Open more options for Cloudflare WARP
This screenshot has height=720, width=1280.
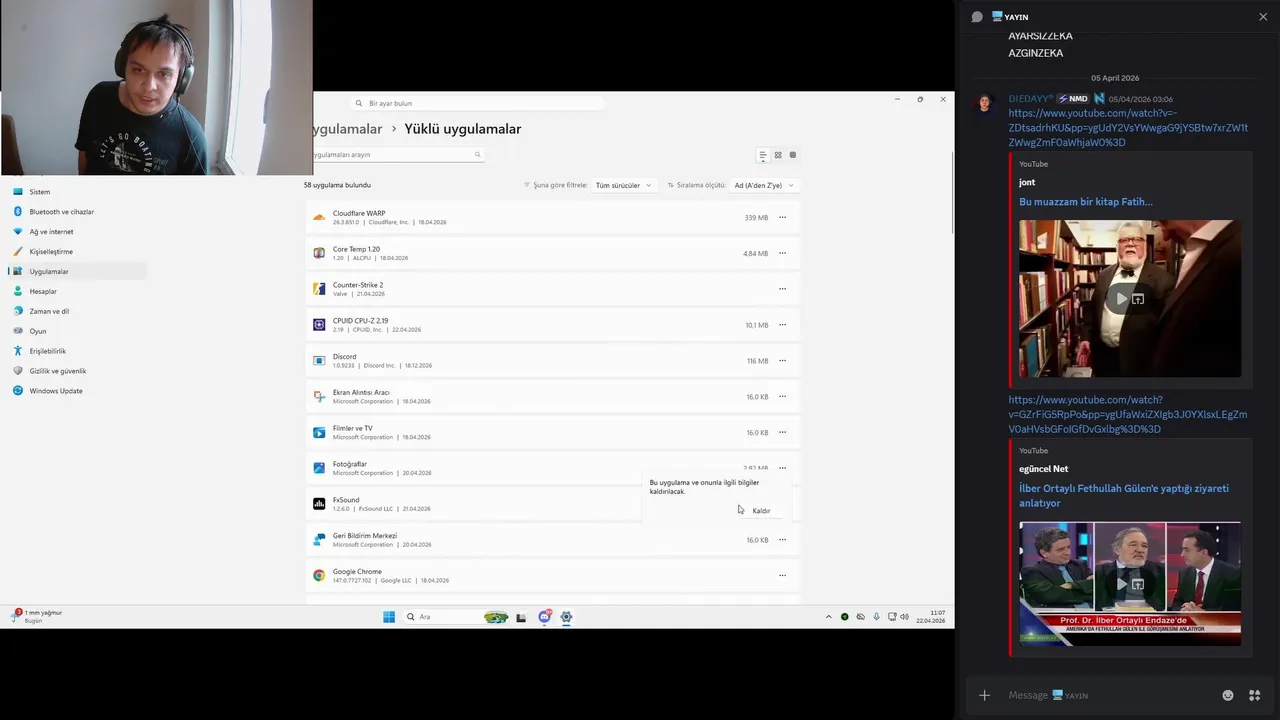[x=782, y=217]
